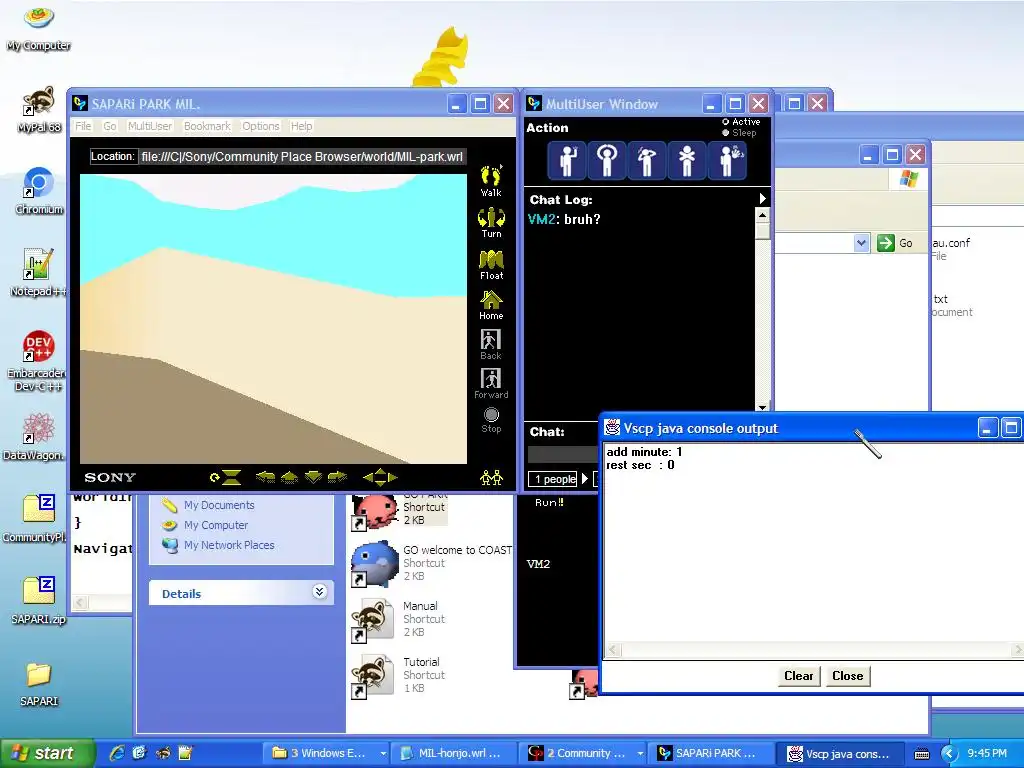
Task: Select the Manual shortcut file
Action: point(398,619)
